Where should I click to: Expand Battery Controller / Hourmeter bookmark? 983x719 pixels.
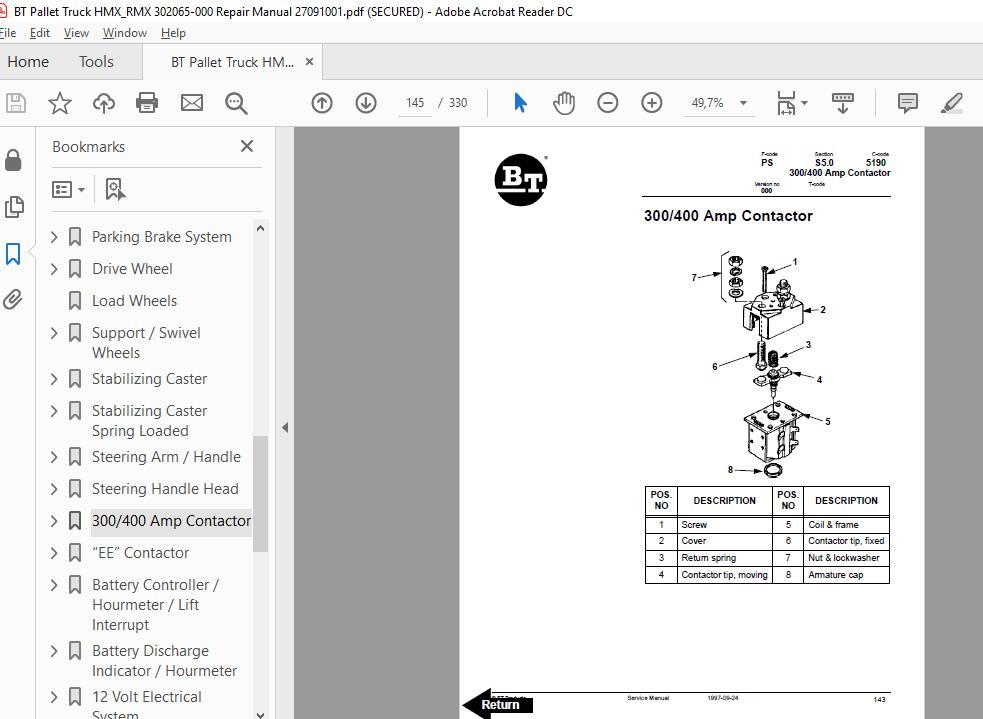tap(54, 585)
